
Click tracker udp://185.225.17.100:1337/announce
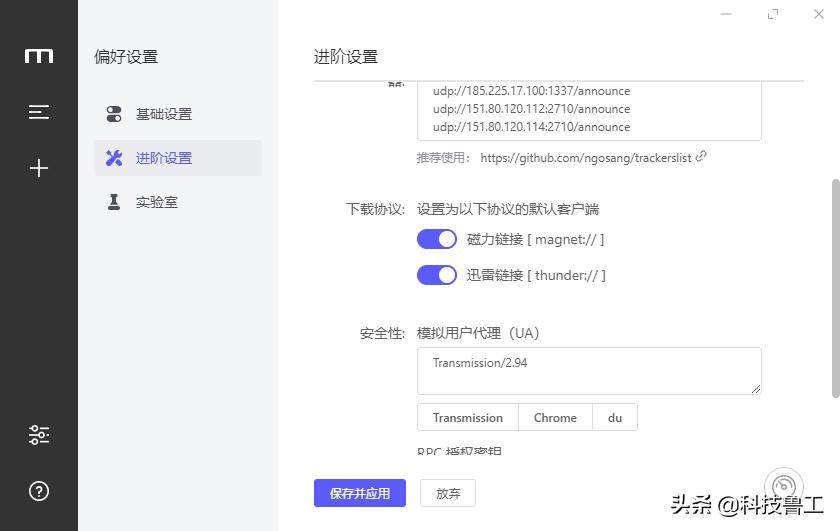point(531,91)
